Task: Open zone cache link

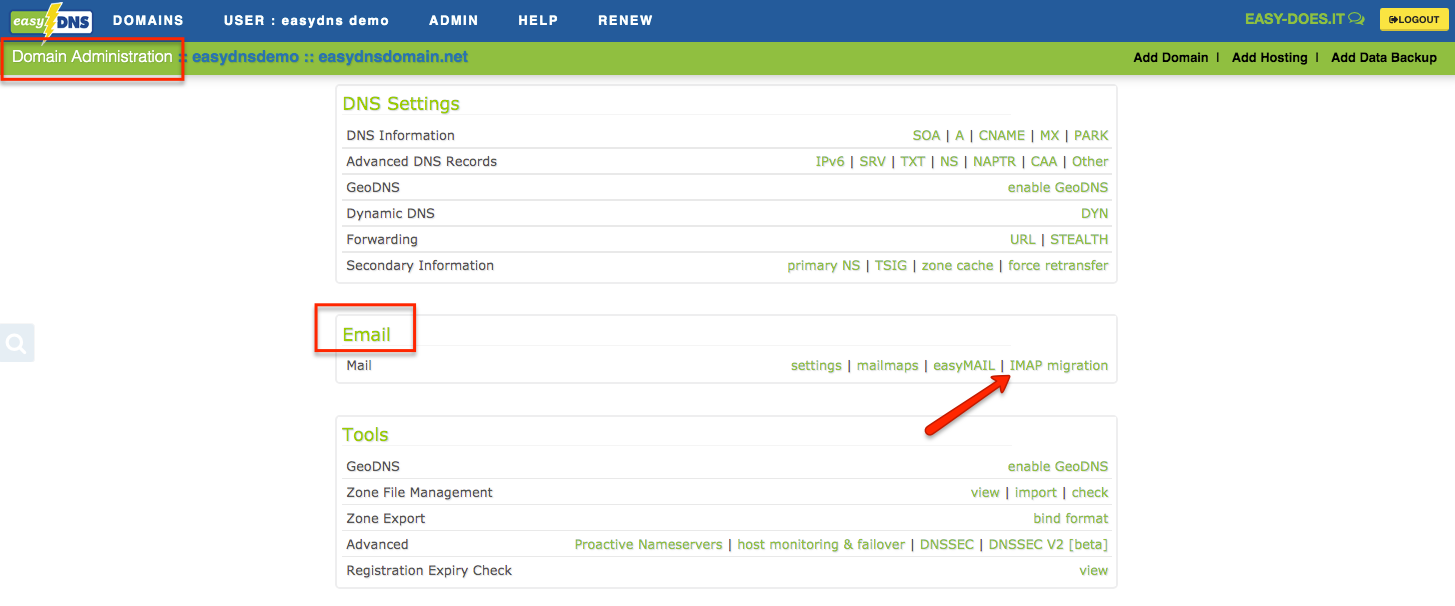Action: click(958, 266)
